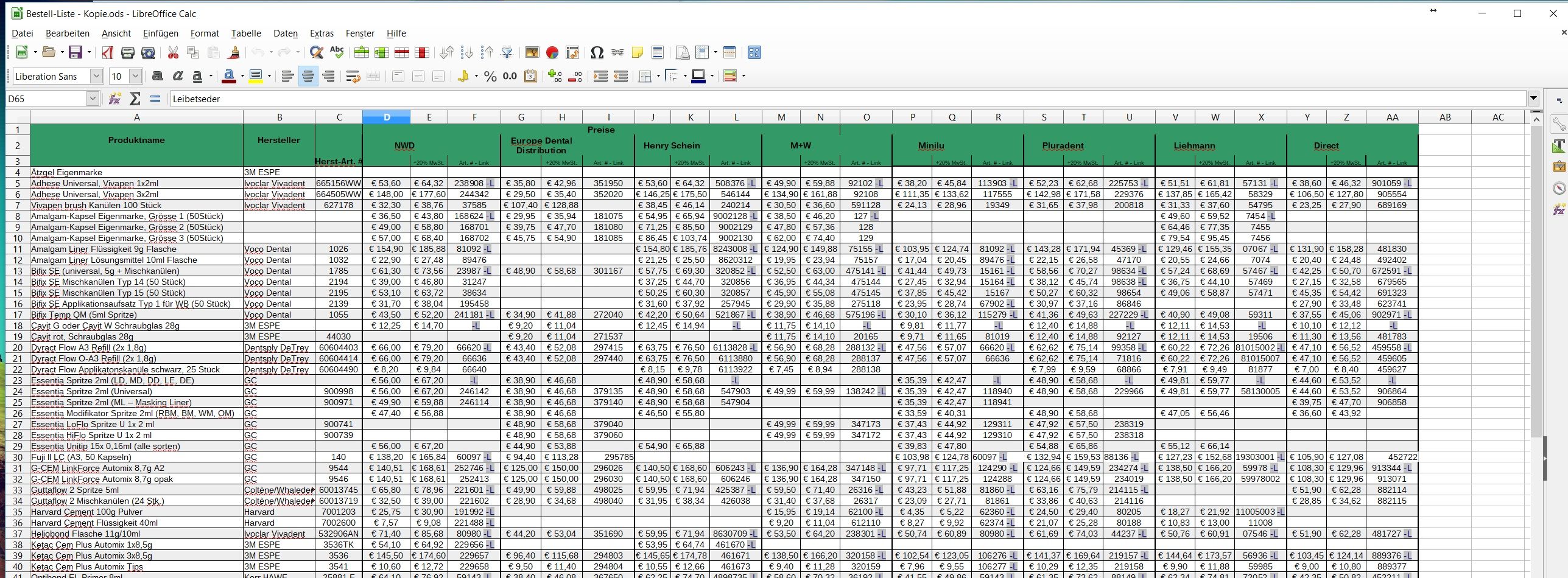The image size is (1568, 578).
Task: Toggle the AutoFilter
Action: (507, 53)
